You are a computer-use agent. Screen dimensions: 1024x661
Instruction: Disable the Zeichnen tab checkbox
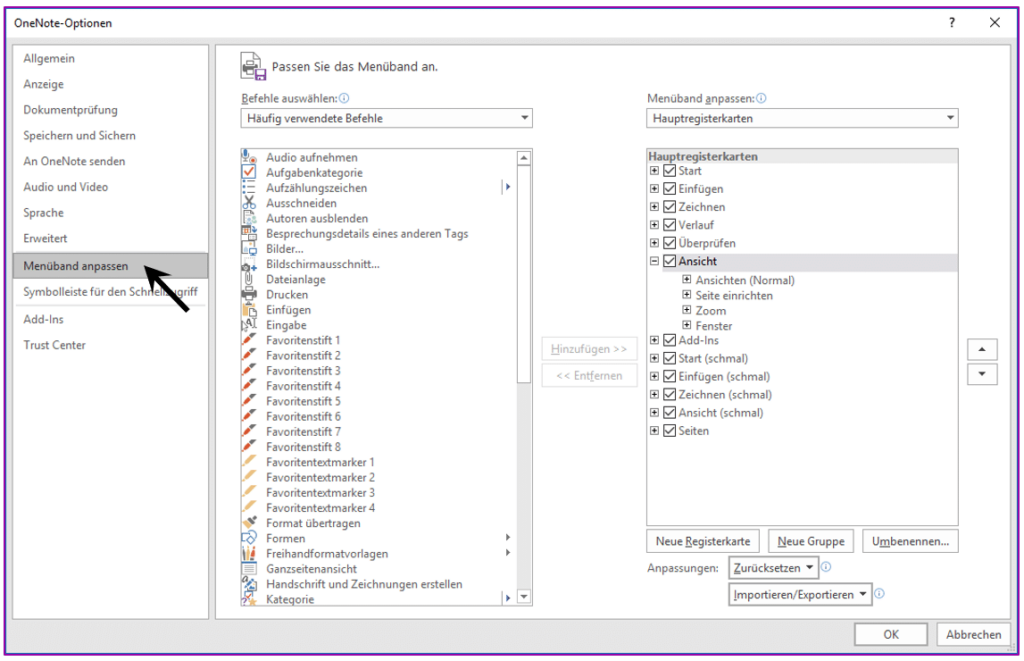[x=669, y=206]
